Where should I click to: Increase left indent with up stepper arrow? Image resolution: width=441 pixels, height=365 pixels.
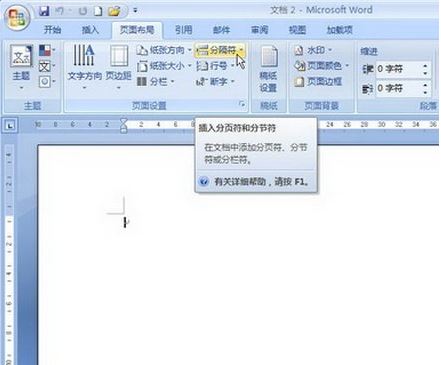pyautogui.click(x=425, y=66)
